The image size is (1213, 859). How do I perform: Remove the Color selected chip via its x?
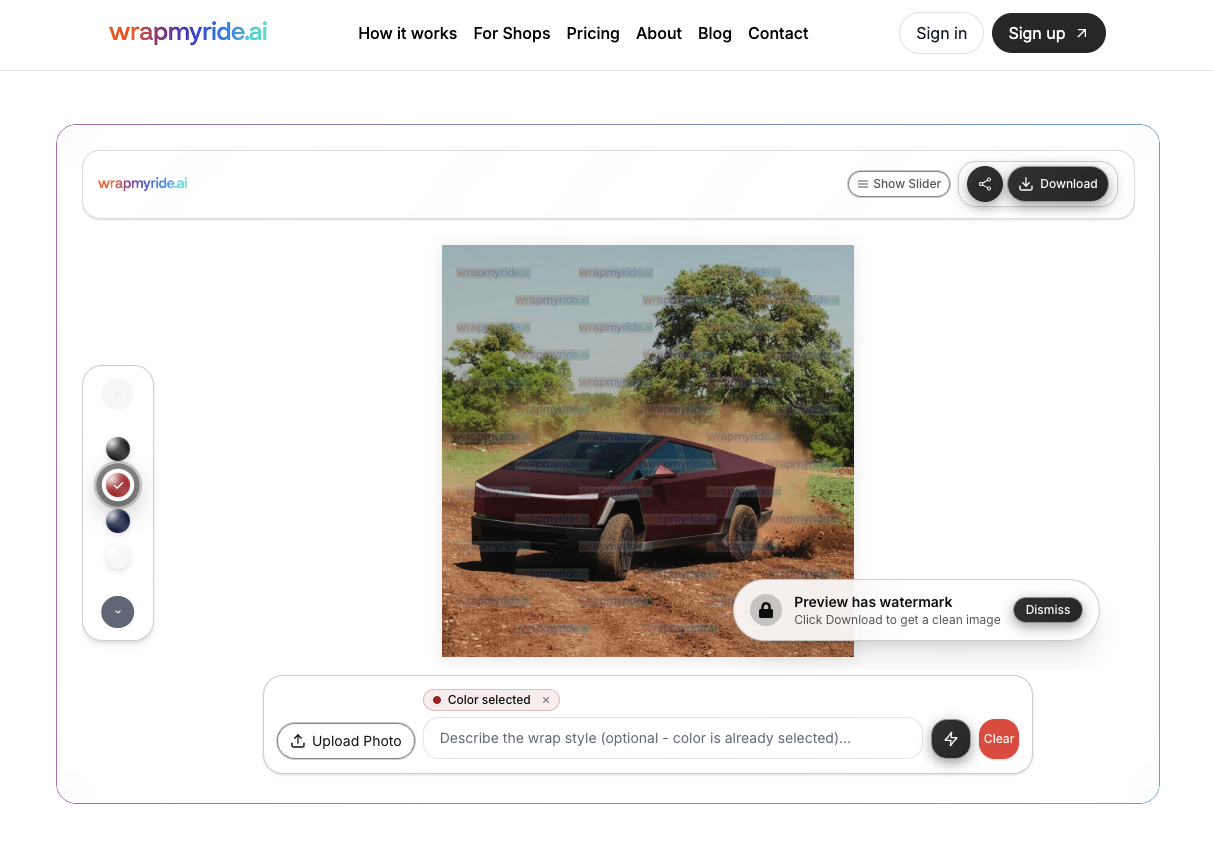[545, 700]
